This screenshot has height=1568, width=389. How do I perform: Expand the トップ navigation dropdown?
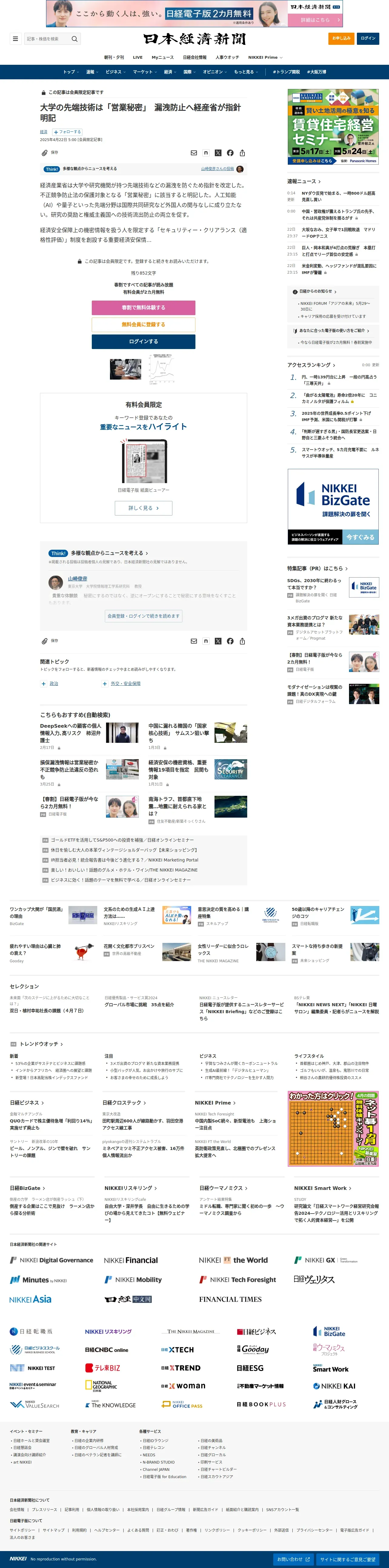[x=71, y=72]
